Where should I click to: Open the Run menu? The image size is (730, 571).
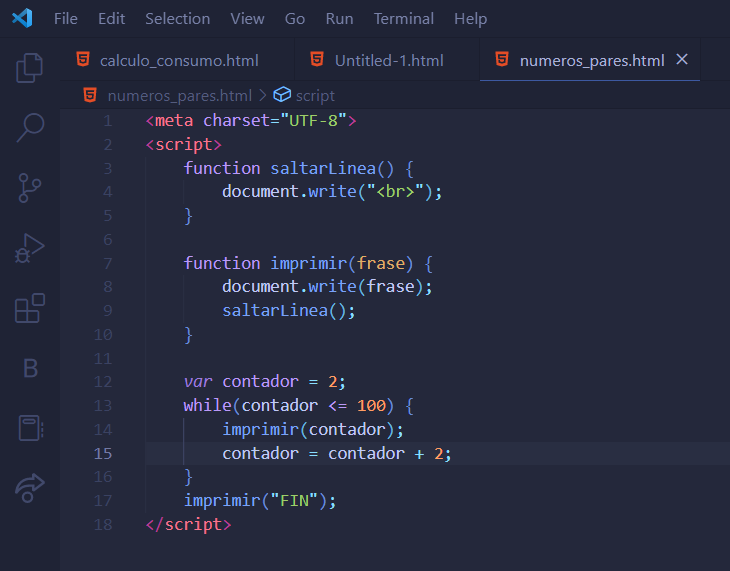pos(339,19)
